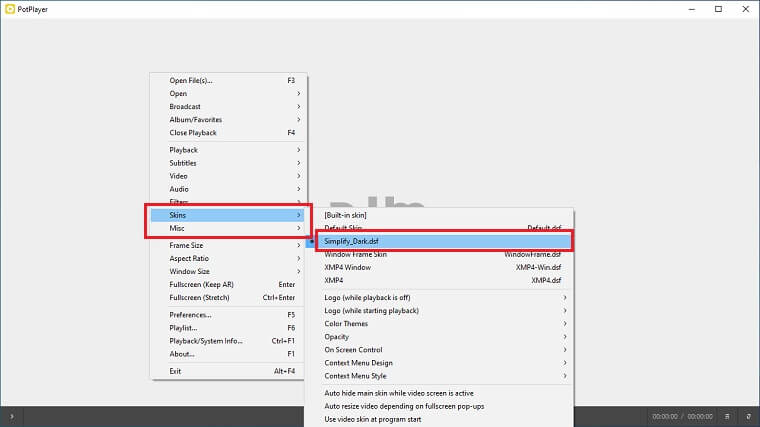Open the Opacity submenu
Image resolution: width=760 pixels, height=427 pixels.
(439, 337)
